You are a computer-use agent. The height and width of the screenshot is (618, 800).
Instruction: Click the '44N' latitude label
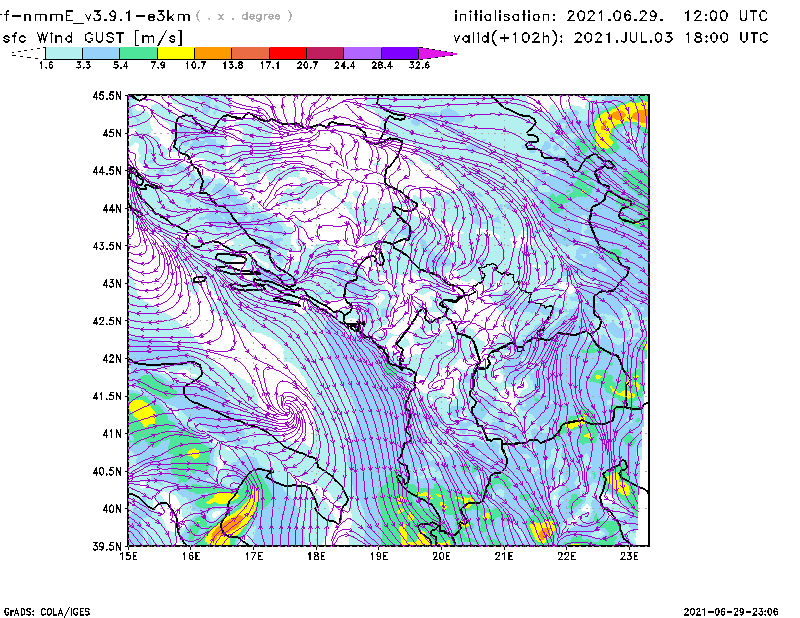[x=112, y=208]
